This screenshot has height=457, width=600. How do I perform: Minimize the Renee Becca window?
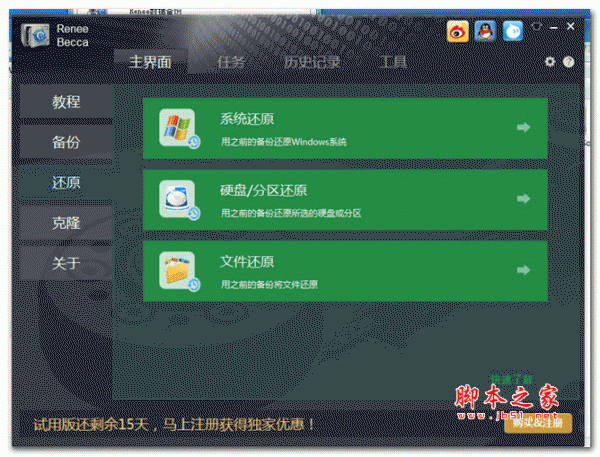pos(554,27)
